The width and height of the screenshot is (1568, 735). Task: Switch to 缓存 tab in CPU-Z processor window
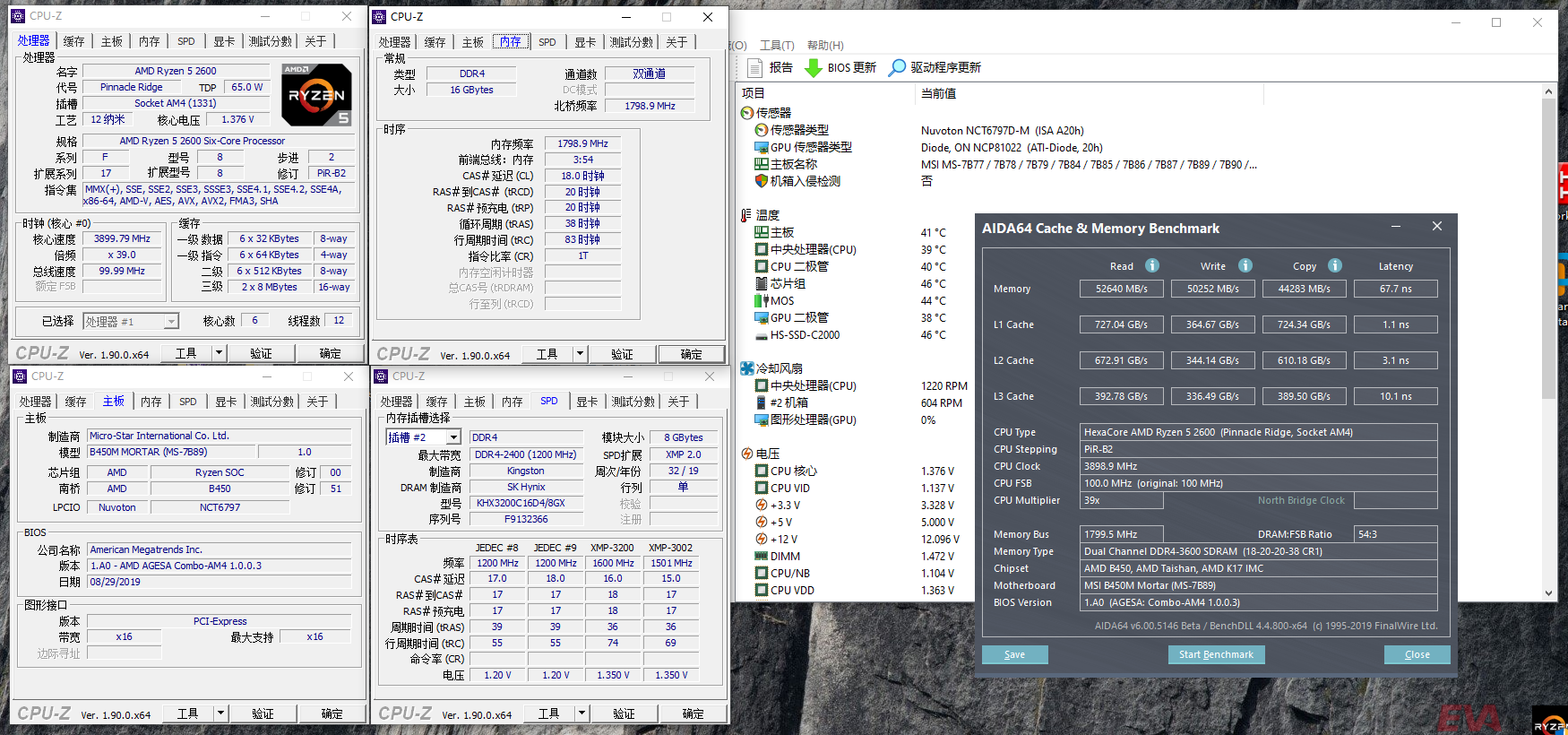[73, 41]
